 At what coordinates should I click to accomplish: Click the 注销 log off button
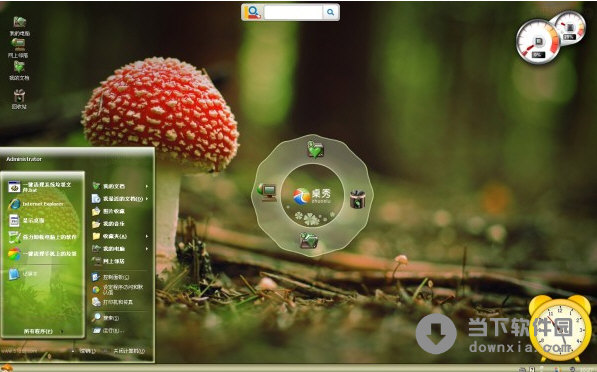pos(85,351)
